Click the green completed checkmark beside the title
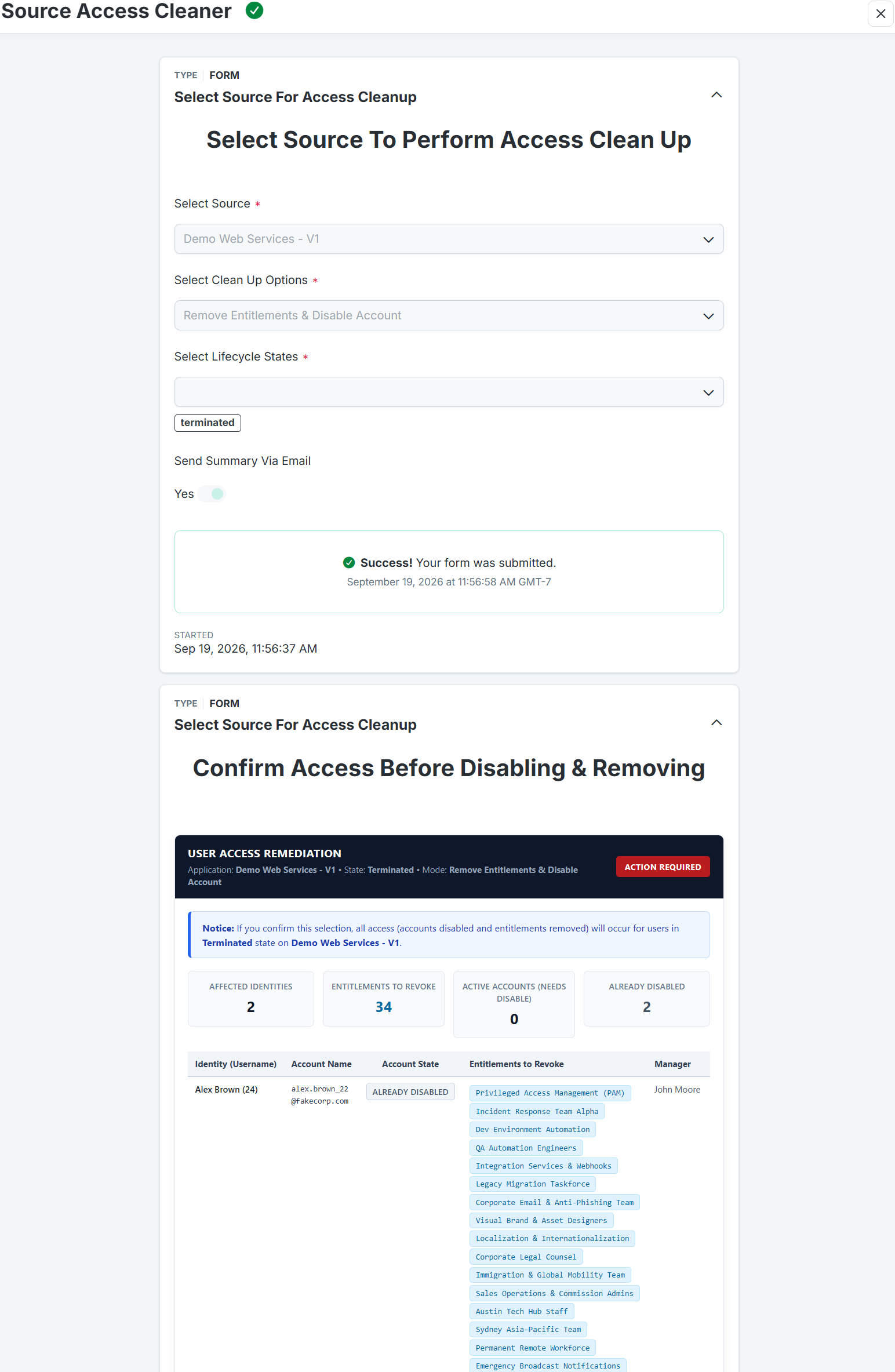Screen dimensions: 895x1372 pyautogui.click(x=254, y=10)
